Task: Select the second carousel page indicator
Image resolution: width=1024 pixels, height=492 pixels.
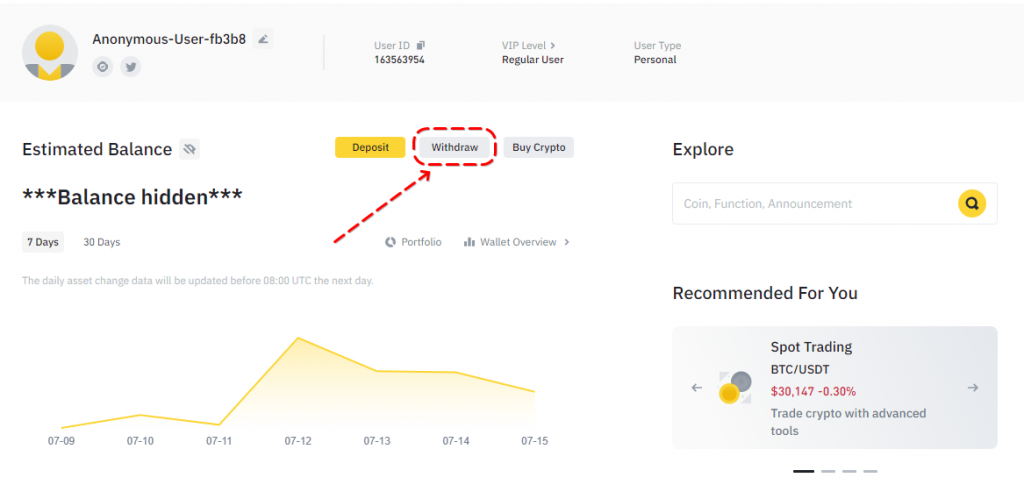Action: coord(828,471)
